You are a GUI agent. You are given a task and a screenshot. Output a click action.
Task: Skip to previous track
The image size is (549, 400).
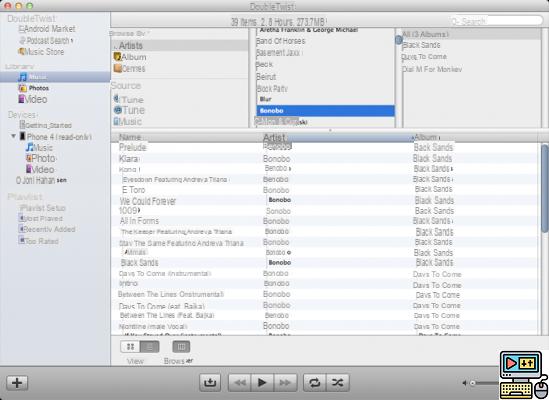(x=240, y=382)
